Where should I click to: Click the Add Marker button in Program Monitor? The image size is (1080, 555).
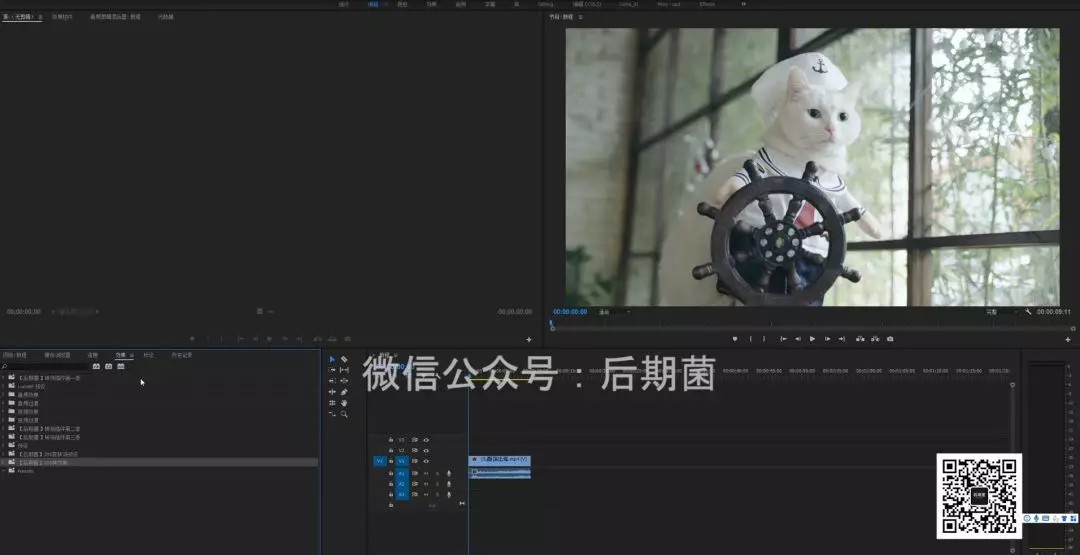click(735, 339)
